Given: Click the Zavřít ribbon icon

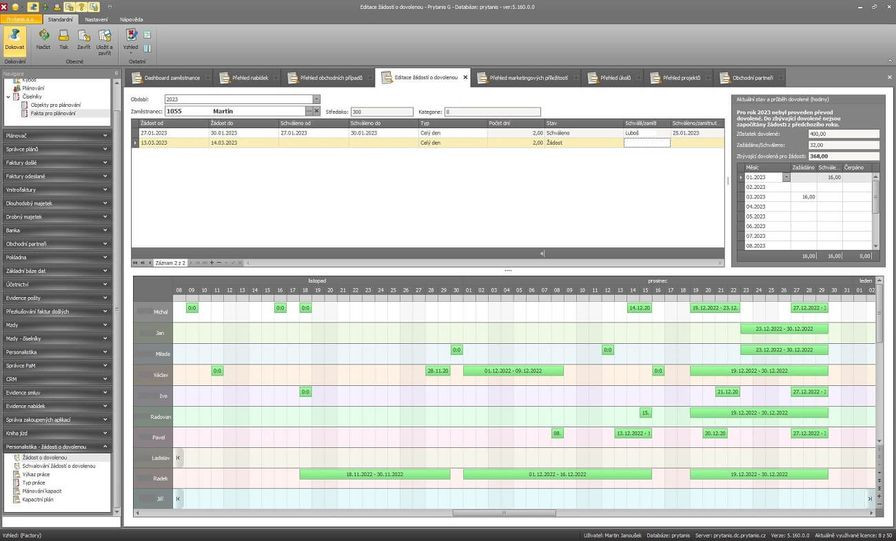Looking at the screenshot, I should 83,38.
